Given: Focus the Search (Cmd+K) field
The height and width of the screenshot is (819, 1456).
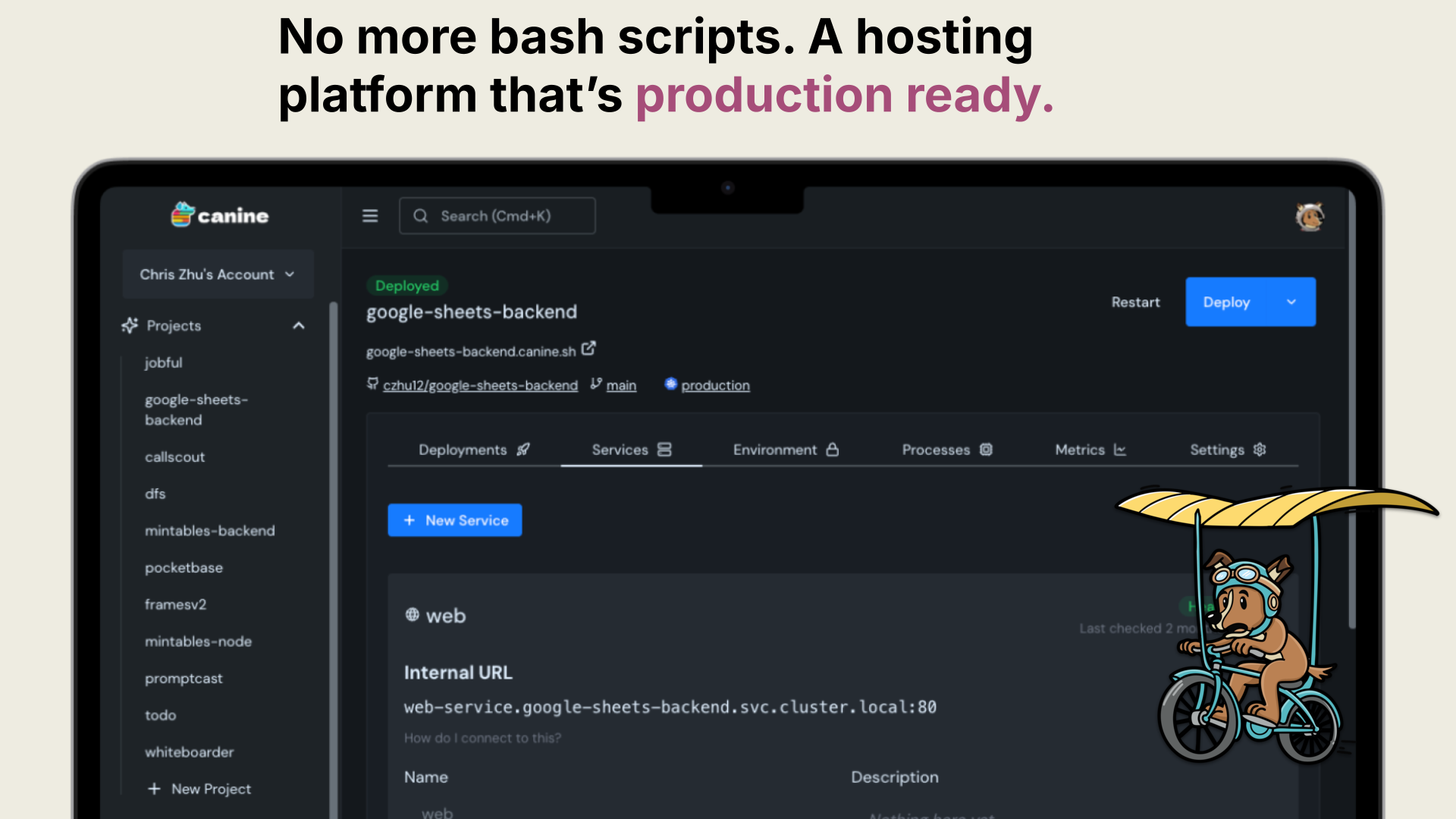Looking at the screenshot, I should pos(497,216).
